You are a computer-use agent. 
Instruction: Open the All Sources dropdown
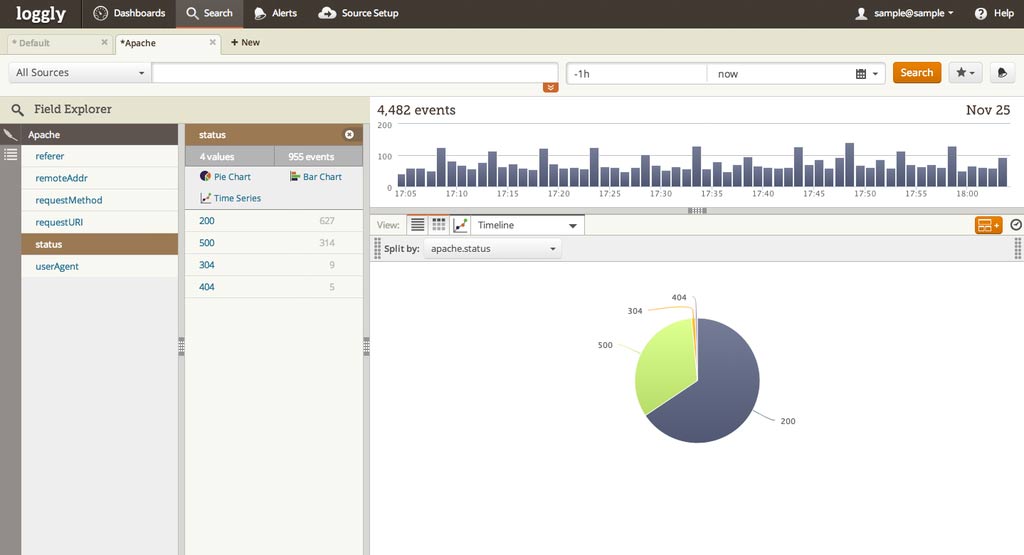[80, 73]
